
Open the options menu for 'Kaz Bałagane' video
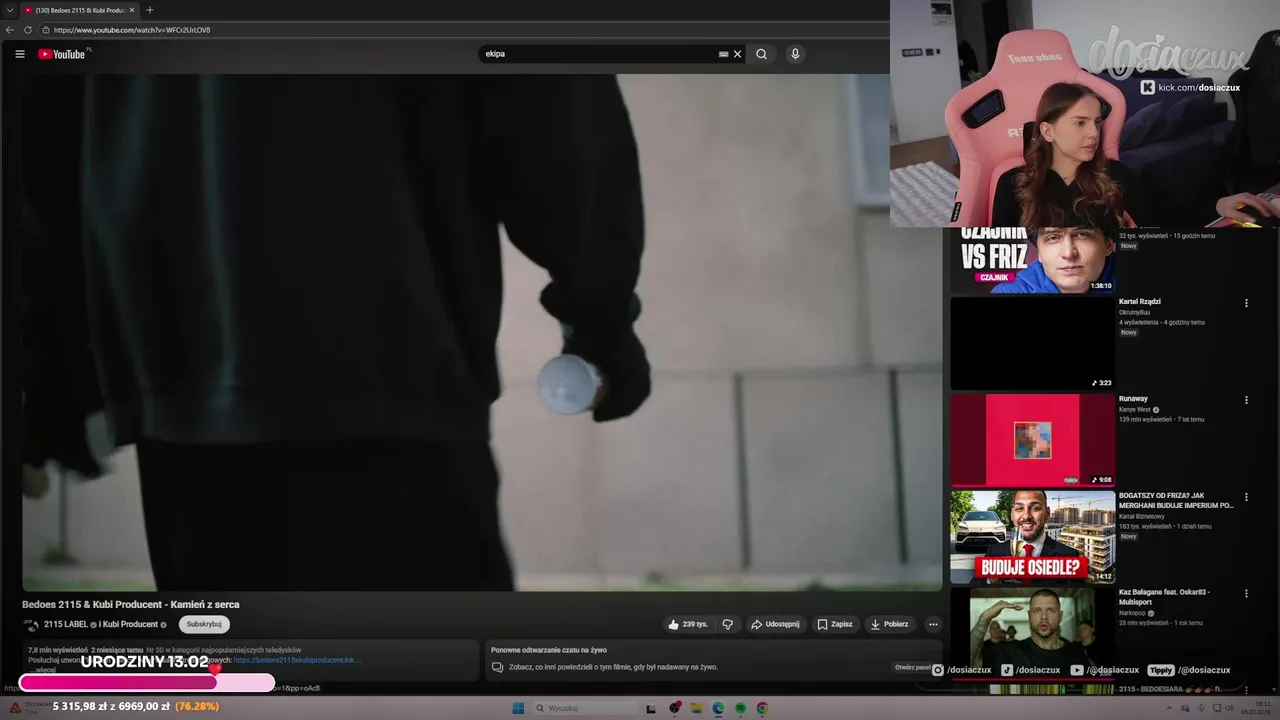1246,594
